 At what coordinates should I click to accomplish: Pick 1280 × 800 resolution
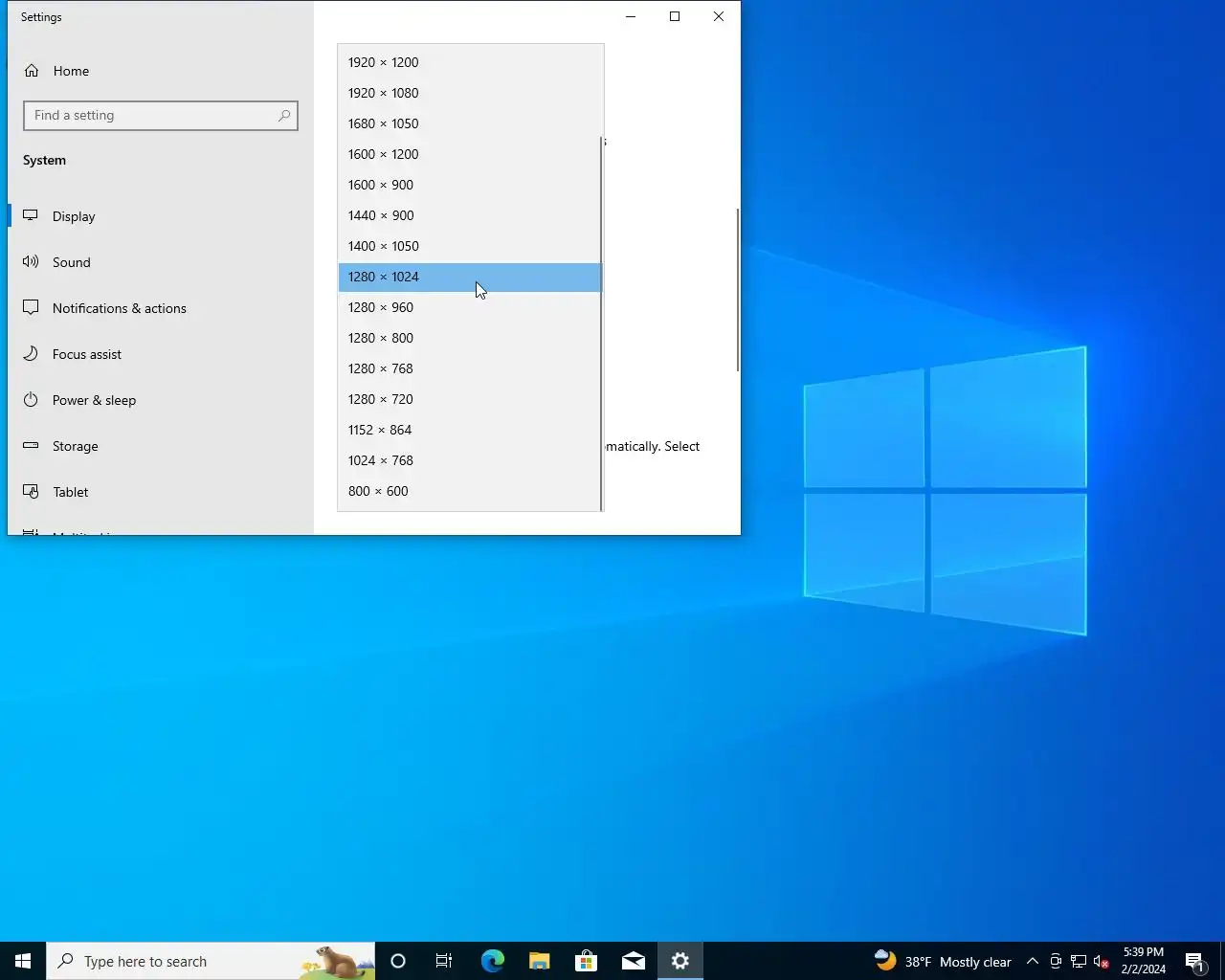coord(469,338)
